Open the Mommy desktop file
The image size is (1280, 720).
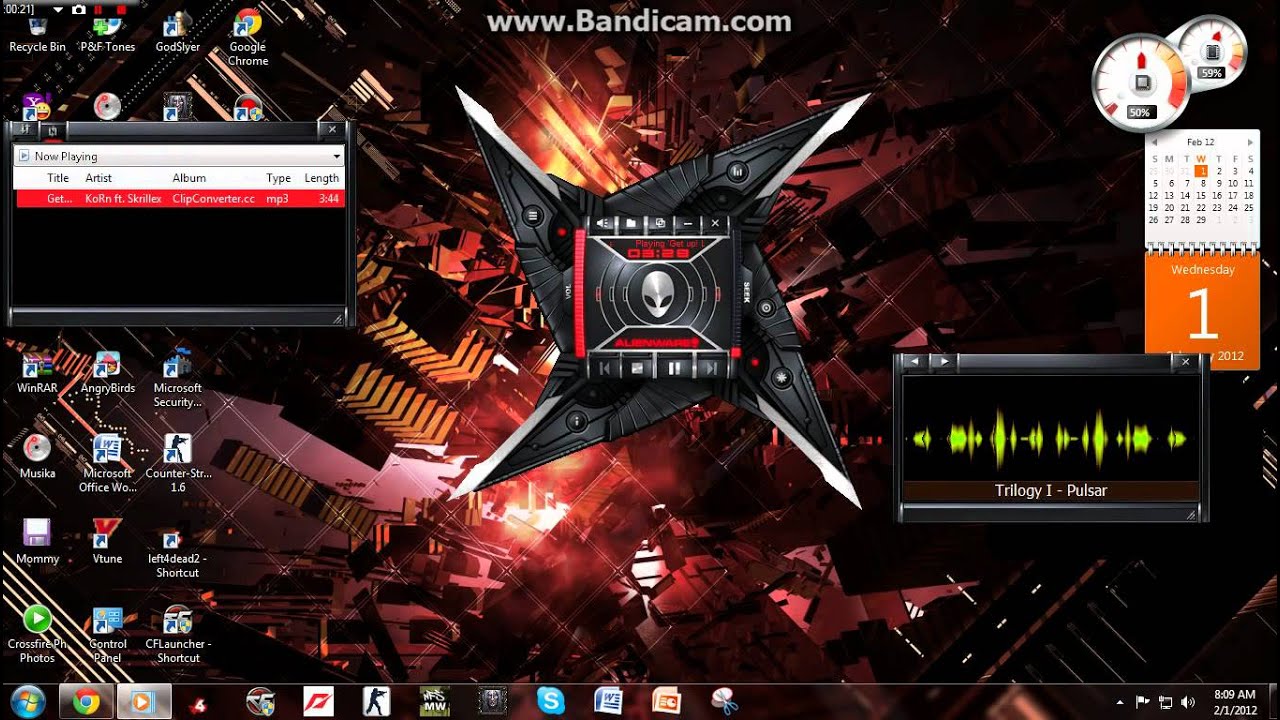(37, 542)
